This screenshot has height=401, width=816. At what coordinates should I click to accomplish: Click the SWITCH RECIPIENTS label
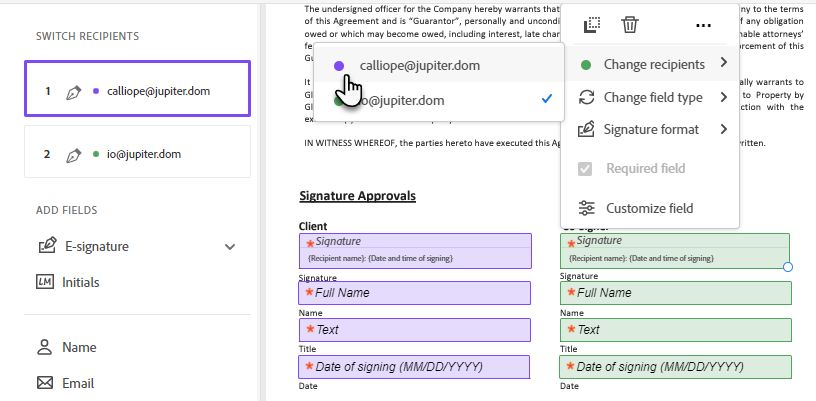point(87,36)
